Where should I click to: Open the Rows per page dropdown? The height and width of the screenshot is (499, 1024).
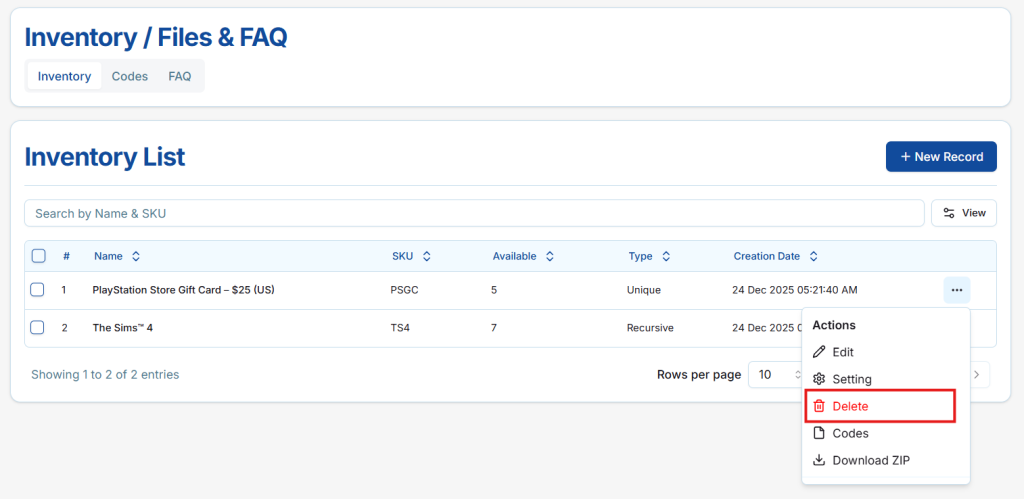(776, 375)
